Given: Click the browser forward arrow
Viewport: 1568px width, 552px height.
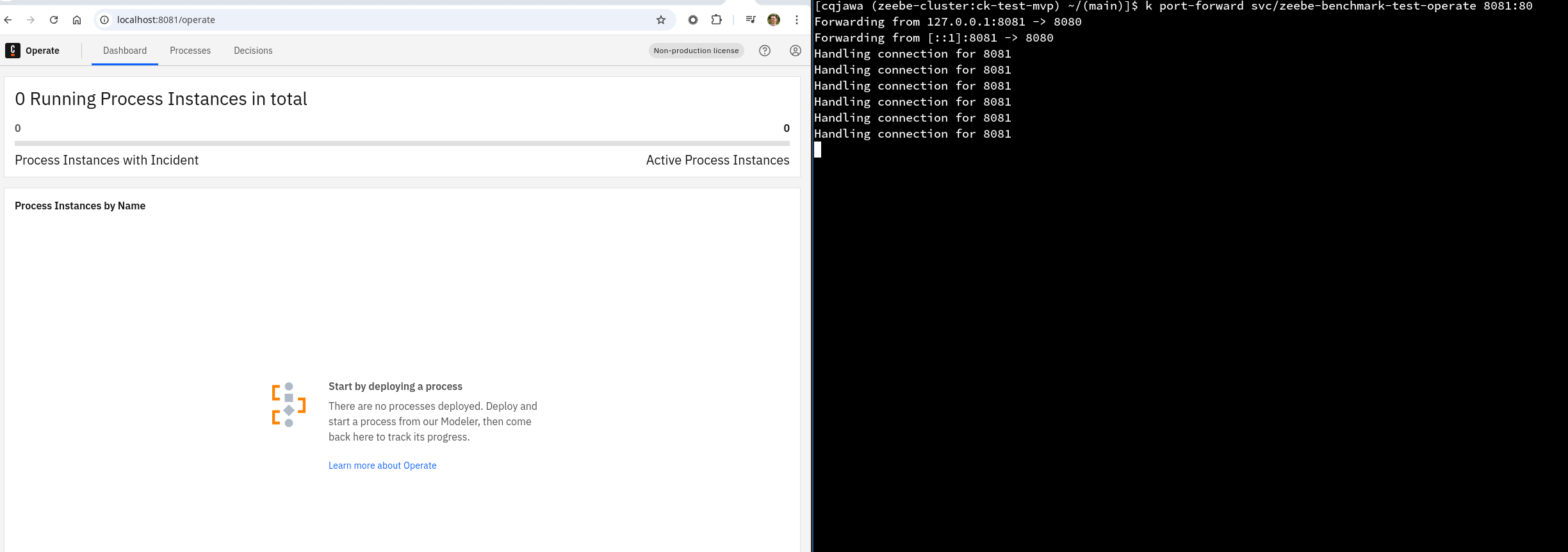Looking at the screenshot, I should coord(31,20).
